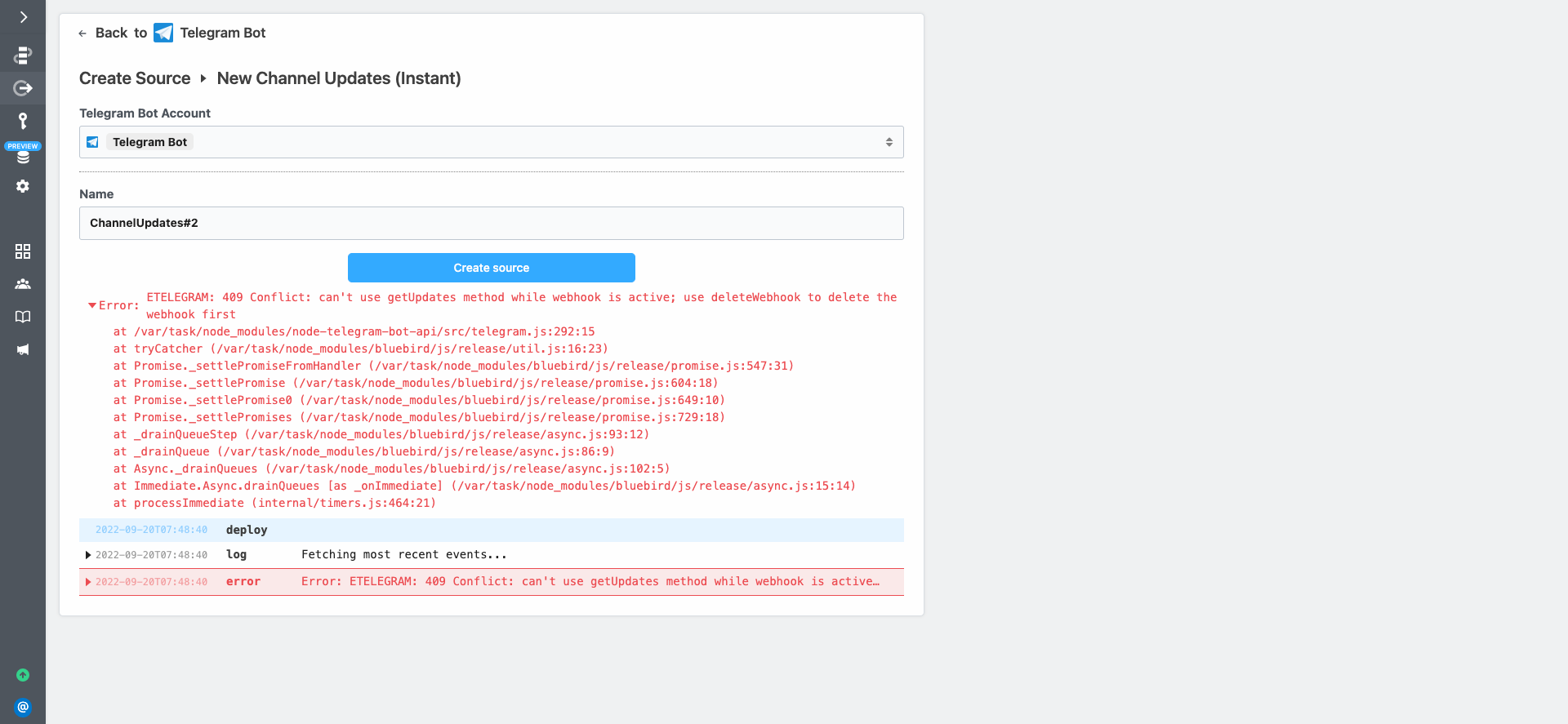Click the Back to text

(x=121, y=33)
